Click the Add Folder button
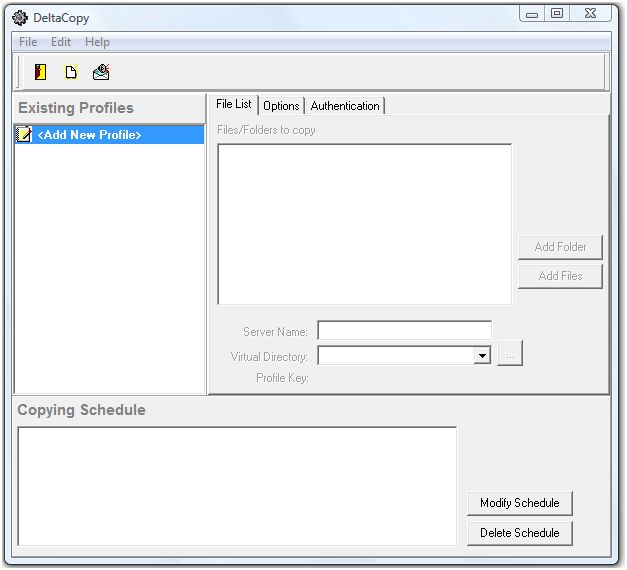The height and width of the screenshot is (570, 627). [560, 247]
